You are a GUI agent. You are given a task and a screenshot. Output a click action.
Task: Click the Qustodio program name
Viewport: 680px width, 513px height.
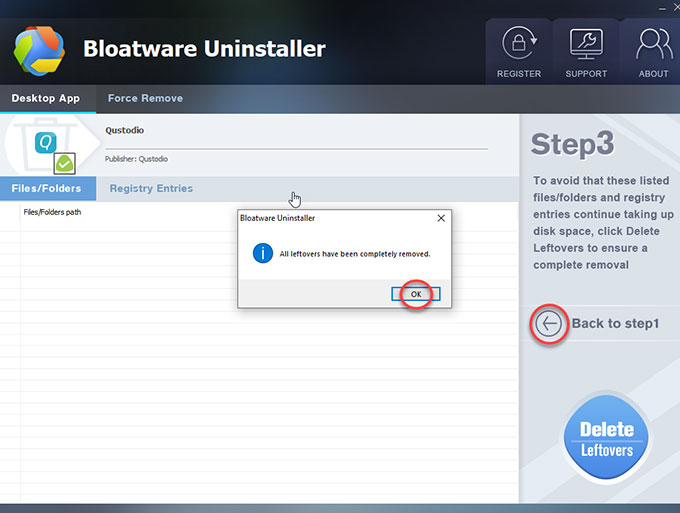coord(124,130)
